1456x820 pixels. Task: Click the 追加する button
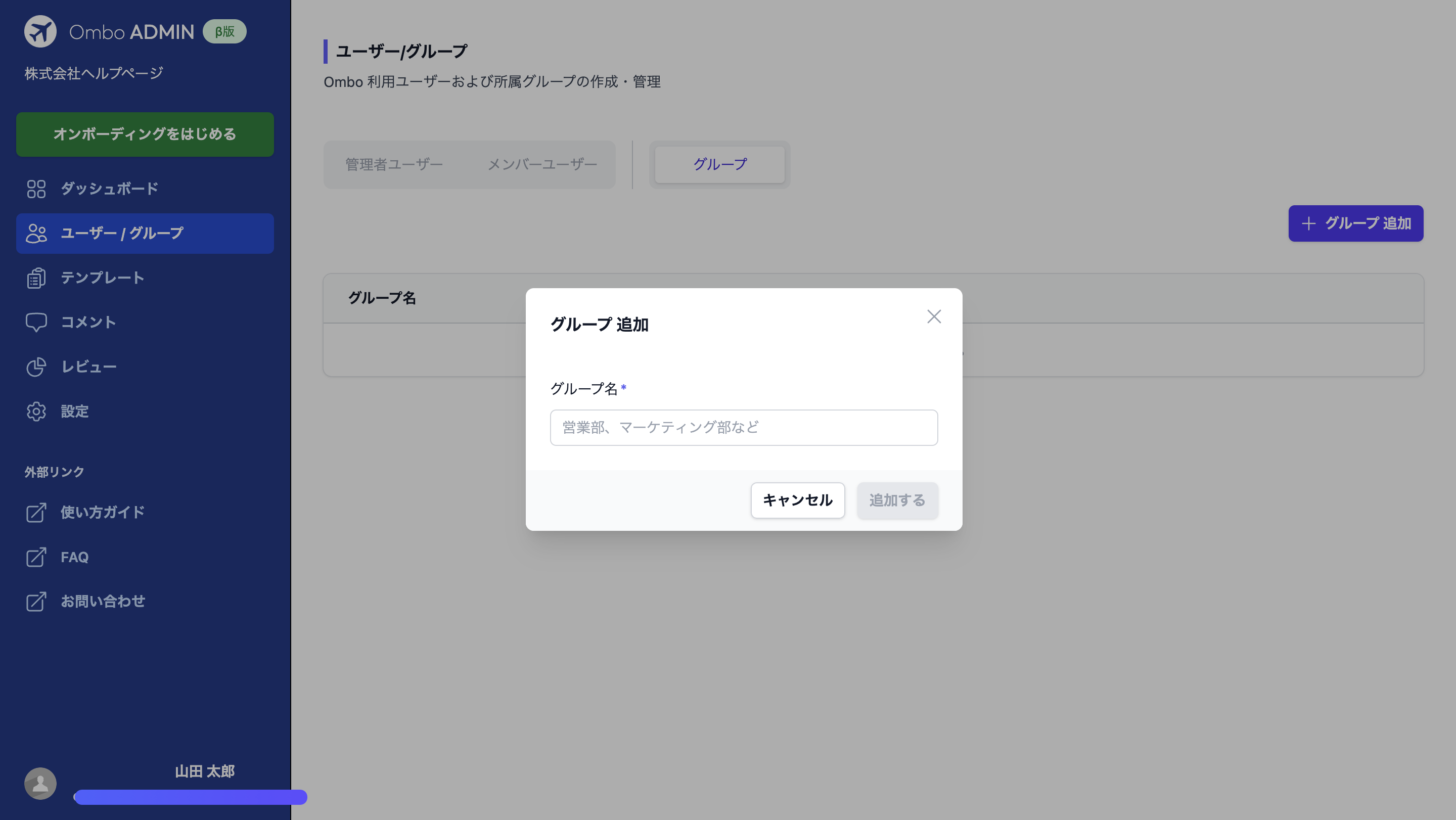pos(897,500)
